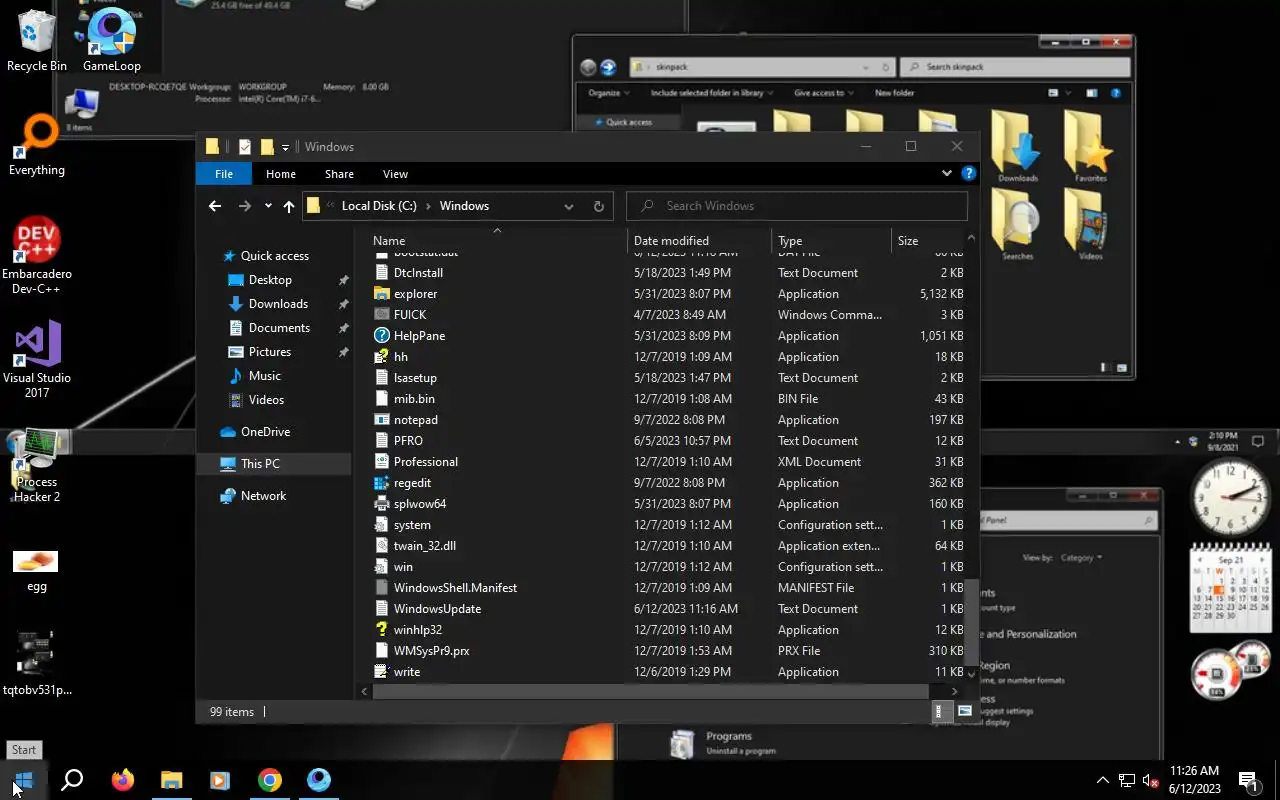Select the winhlp32 application icon
1280x800 pixels.
coord(381,630)
